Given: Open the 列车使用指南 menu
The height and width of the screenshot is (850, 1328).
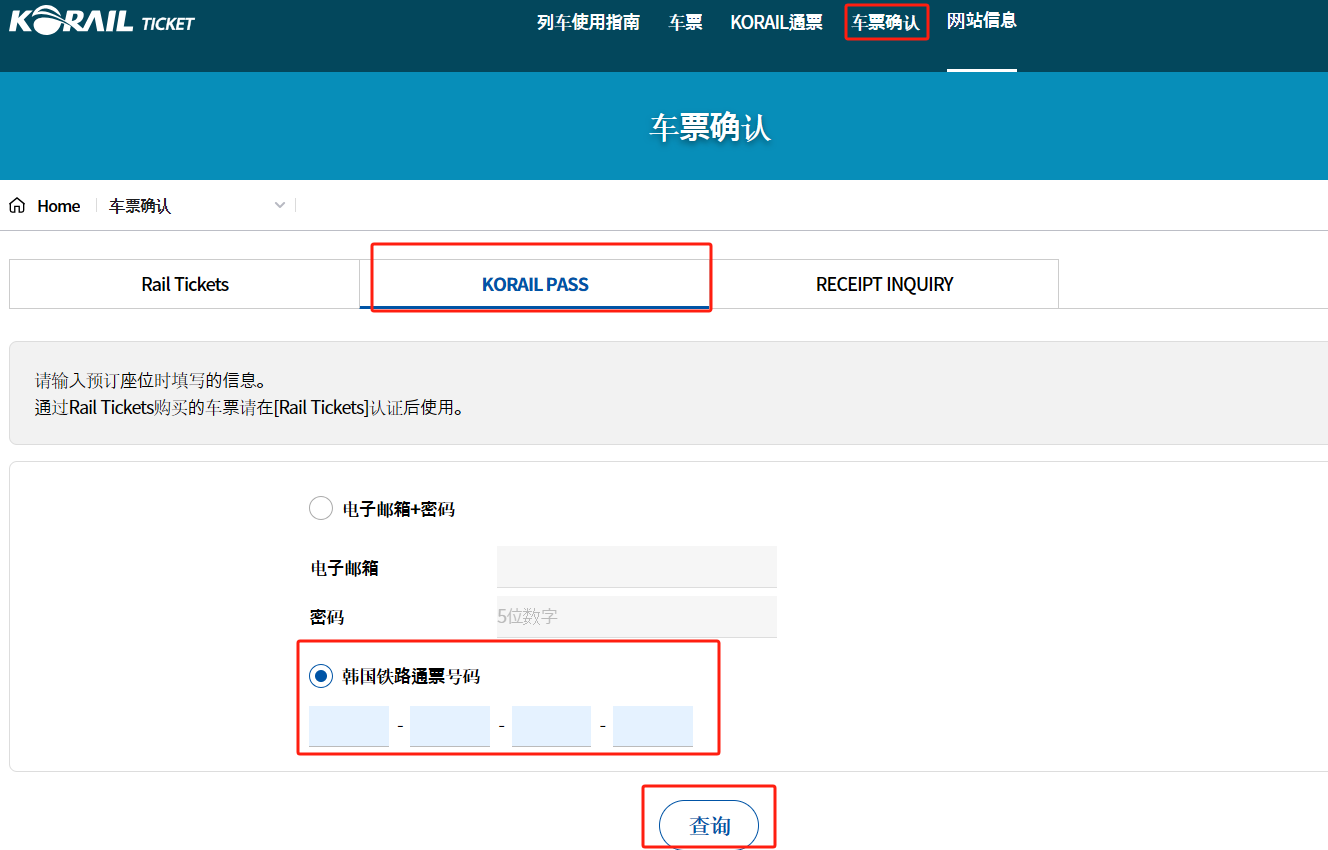Looking at the screenshot, I should pos(588,22).
